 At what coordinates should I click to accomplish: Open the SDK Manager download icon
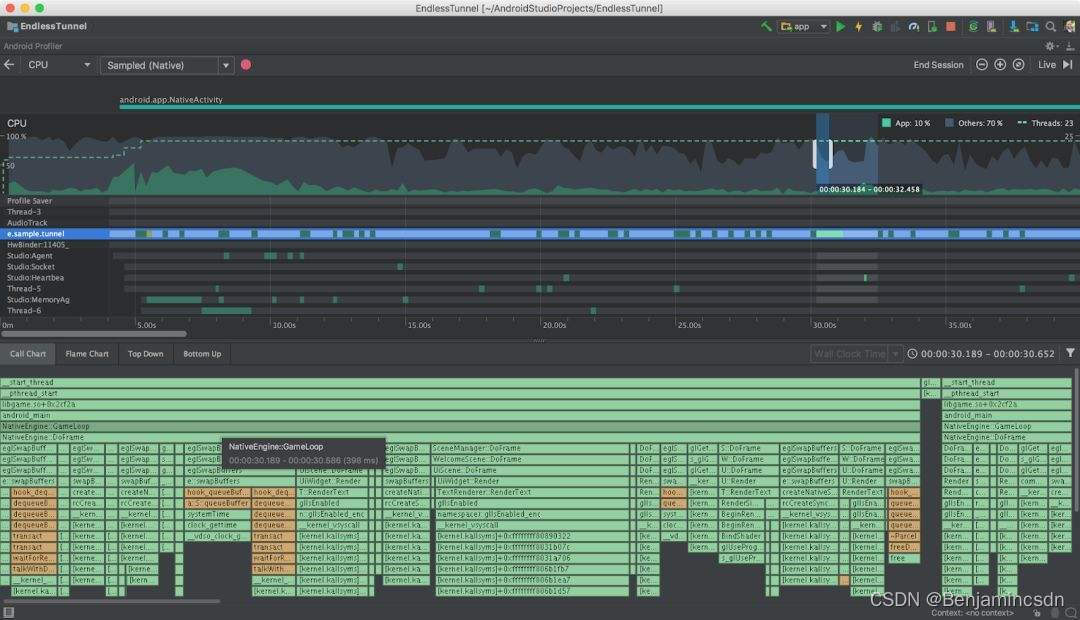(x=1014, y=26)
